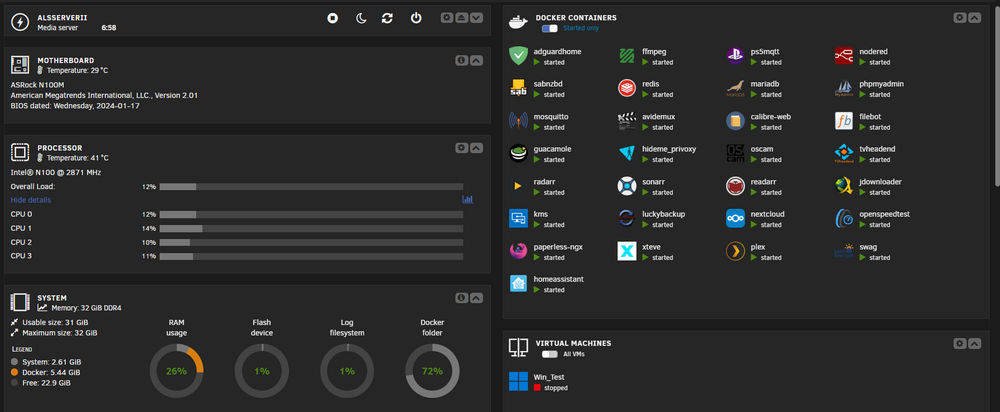Image resolution: width=1000 pixels, height=412 pixels.
Task: Collapse the Virtual Machines panel
Action: (x=974, y=344)
